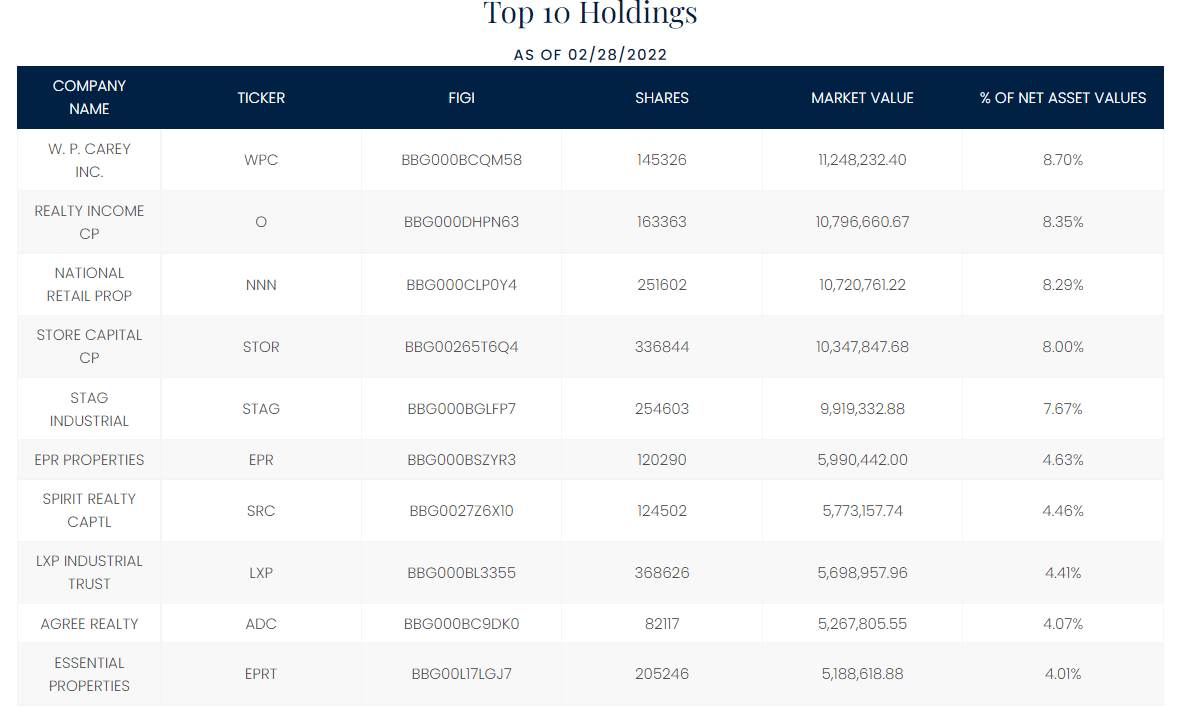Select the Market Value column header
Screen dimensions: 1178x720
[862, 98]
